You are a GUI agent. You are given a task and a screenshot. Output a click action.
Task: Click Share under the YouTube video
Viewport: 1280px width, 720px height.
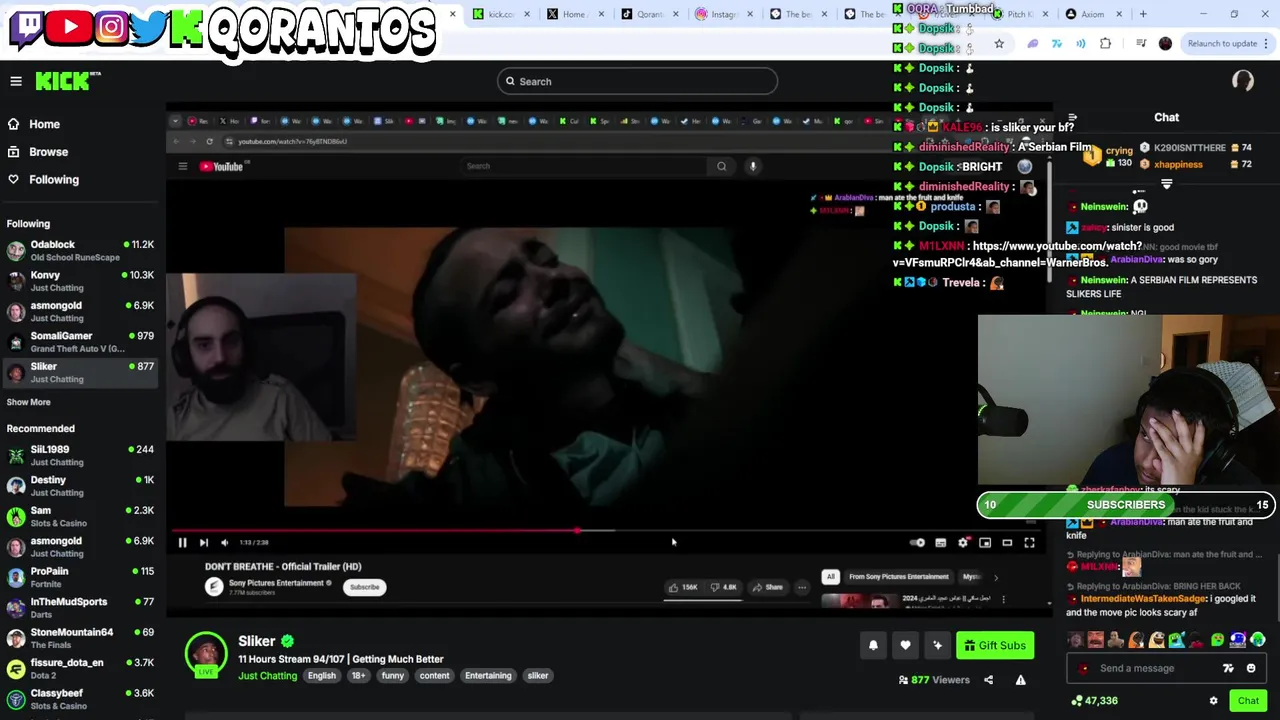click(x=768, y=587)
